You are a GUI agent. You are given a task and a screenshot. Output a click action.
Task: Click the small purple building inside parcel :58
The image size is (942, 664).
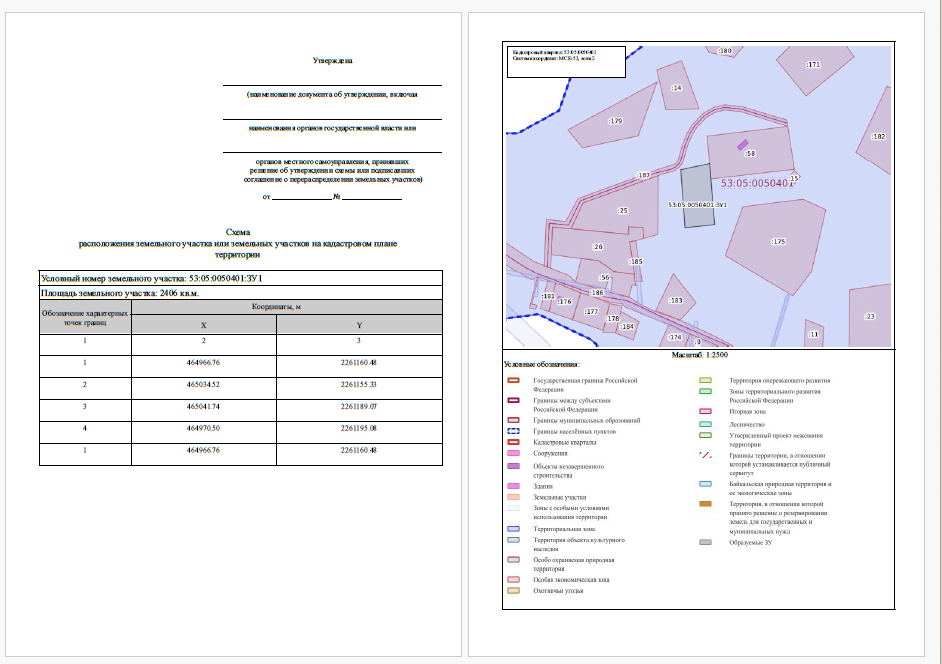743,145
